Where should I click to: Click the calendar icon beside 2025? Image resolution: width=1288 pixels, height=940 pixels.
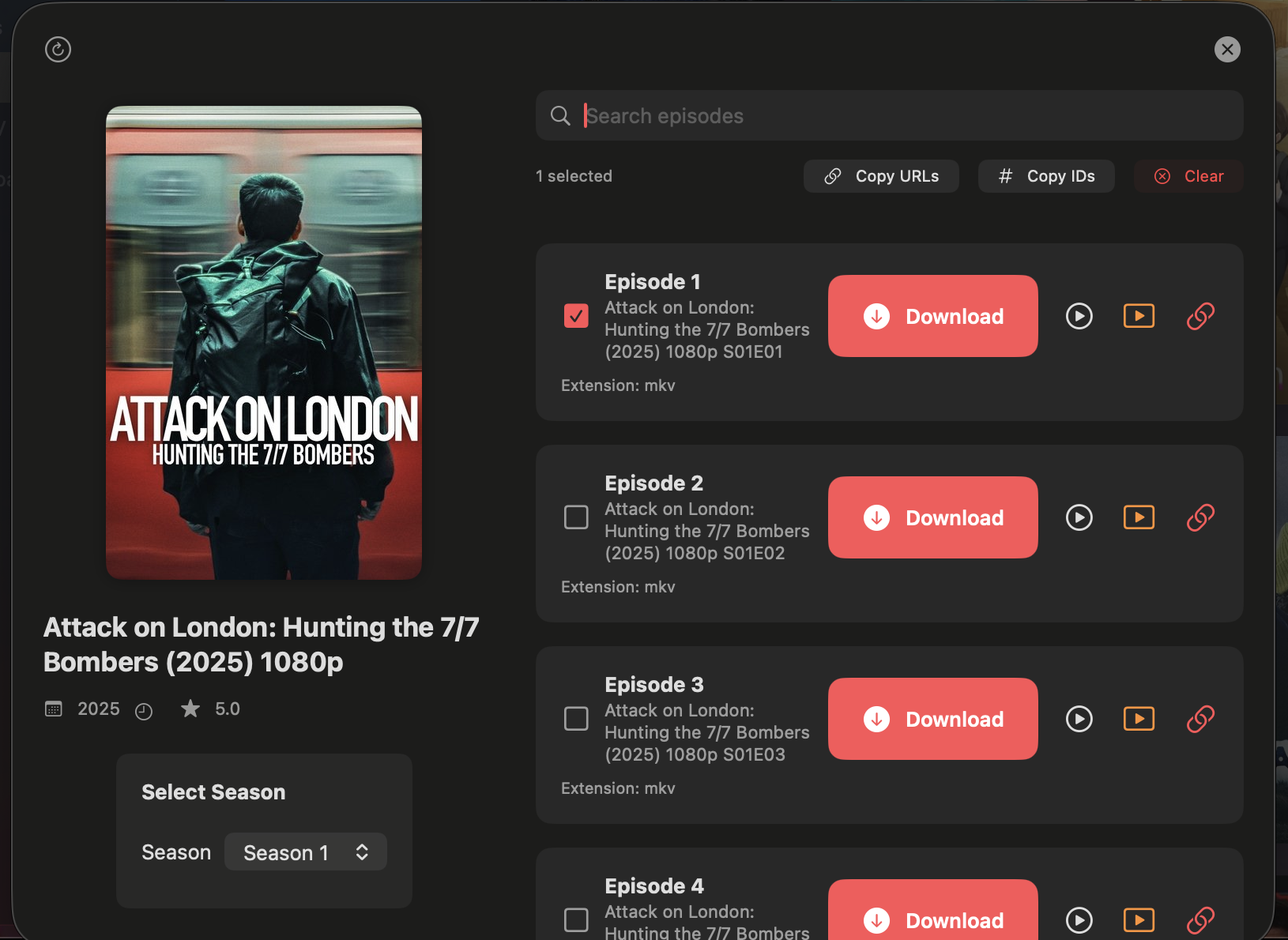point(54,709)
